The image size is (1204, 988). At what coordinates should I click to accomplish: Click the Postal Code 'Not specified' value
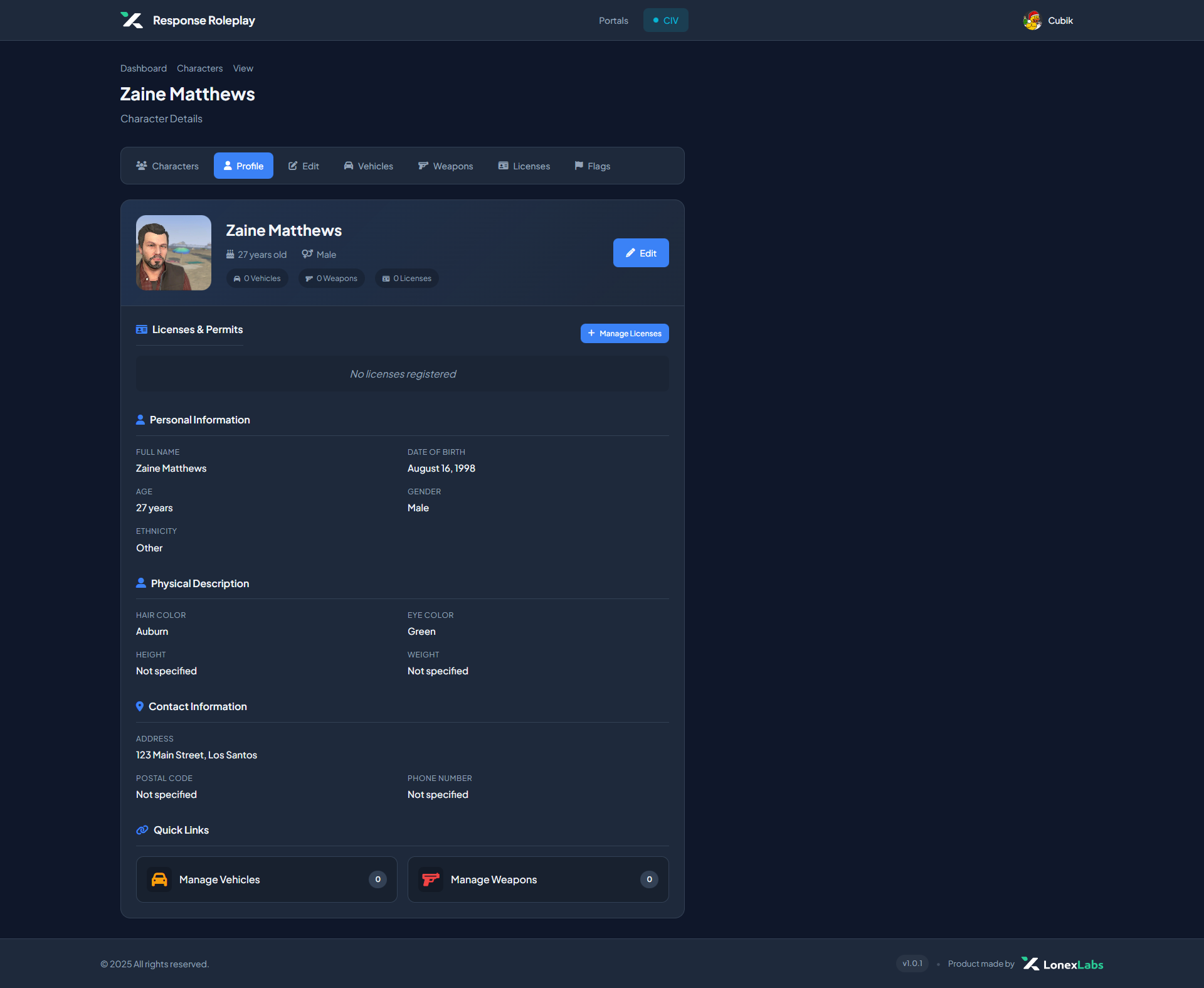pyautogui.click(x=166, y=795)
